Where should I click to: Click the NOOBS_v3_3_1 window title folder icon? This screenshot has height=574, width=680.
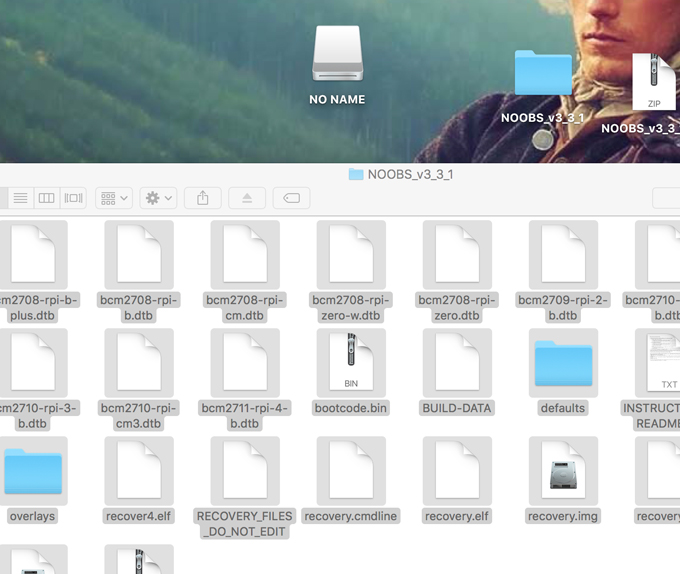pos(356,174)
